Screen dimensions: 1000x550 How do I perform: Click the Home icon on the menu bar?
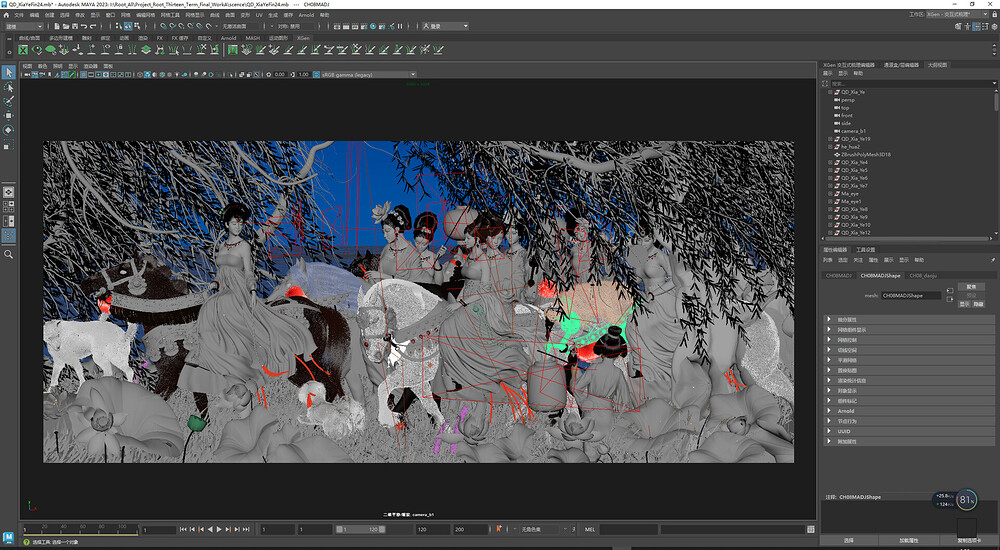pyautogui.click(x=6, y=15)
